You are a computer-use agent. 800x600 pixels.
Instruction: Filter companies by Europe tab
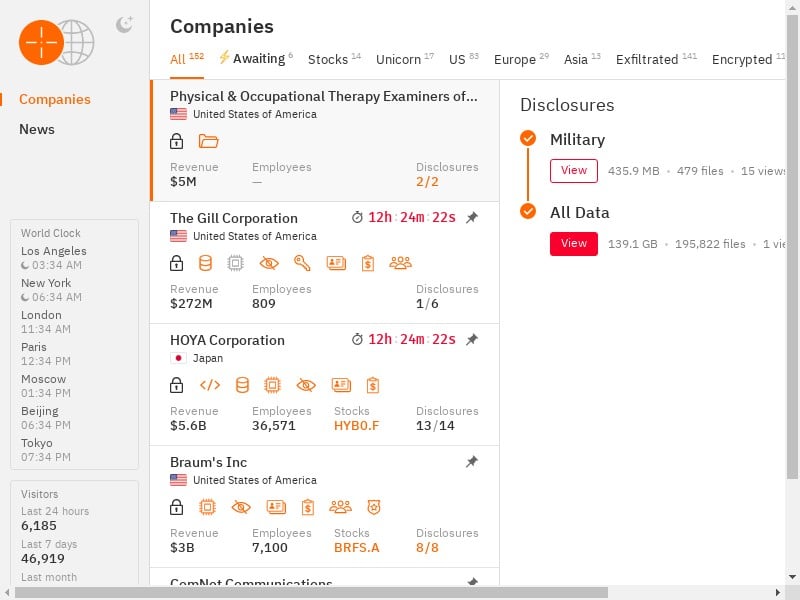521,59
